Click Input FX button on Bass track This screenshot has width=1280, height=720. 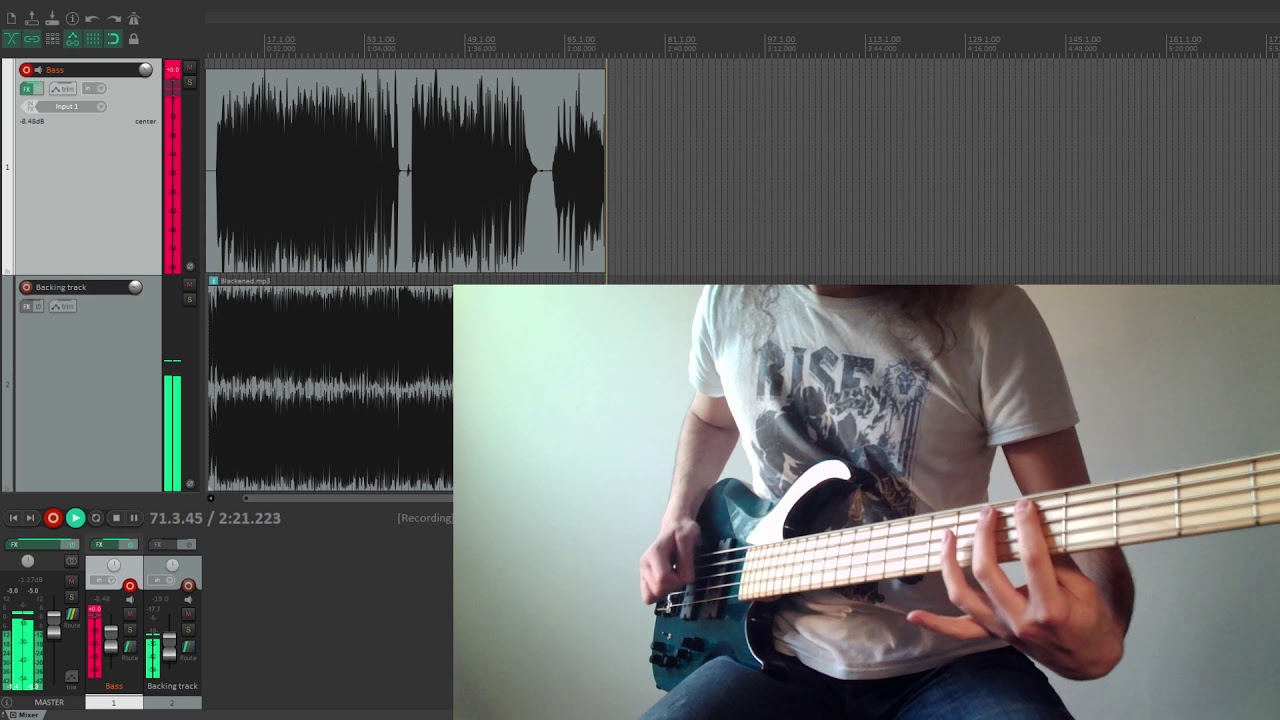point(31,107)
